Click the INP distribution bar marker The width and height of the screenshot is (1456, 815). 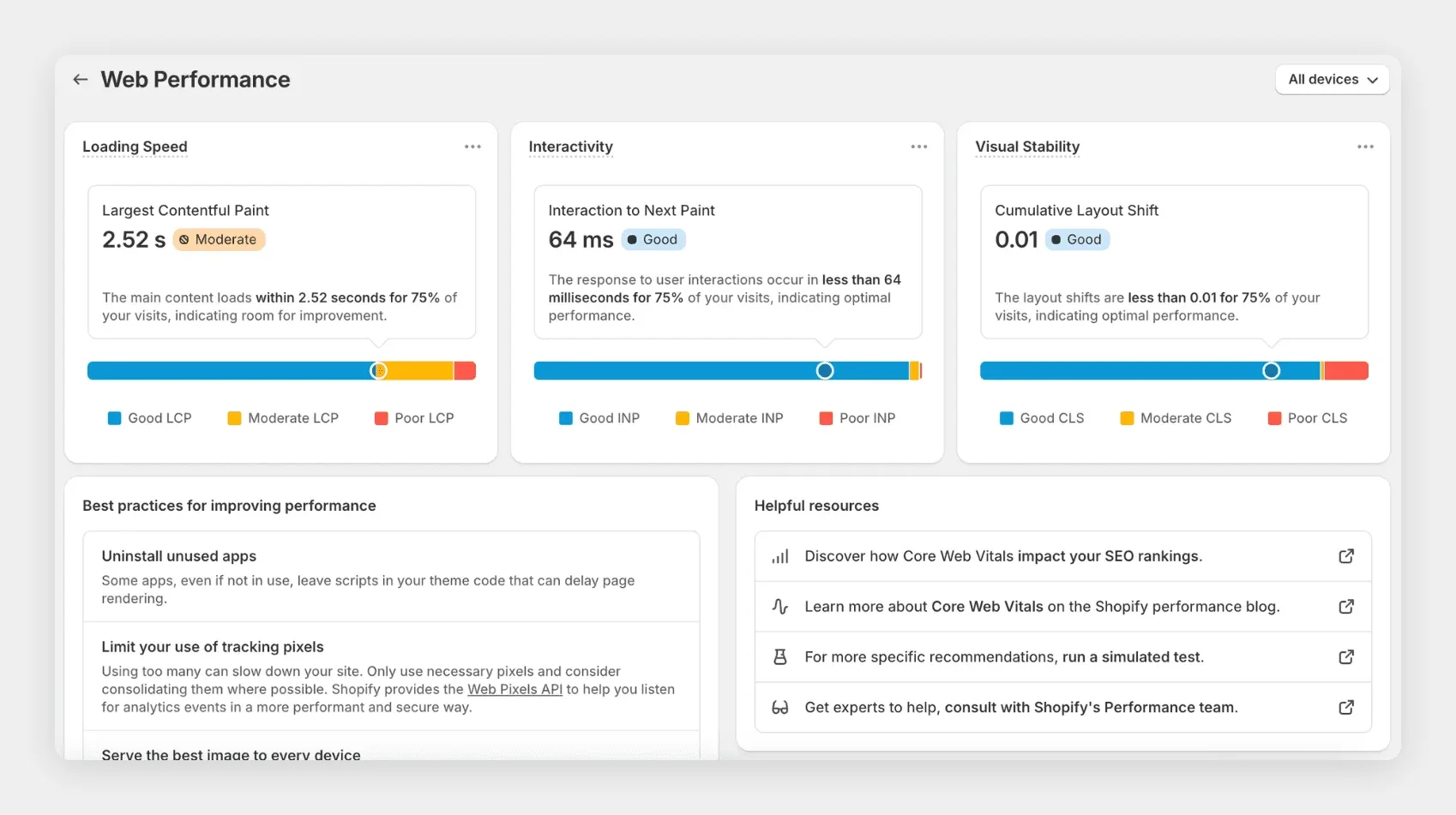pos(825,370)
